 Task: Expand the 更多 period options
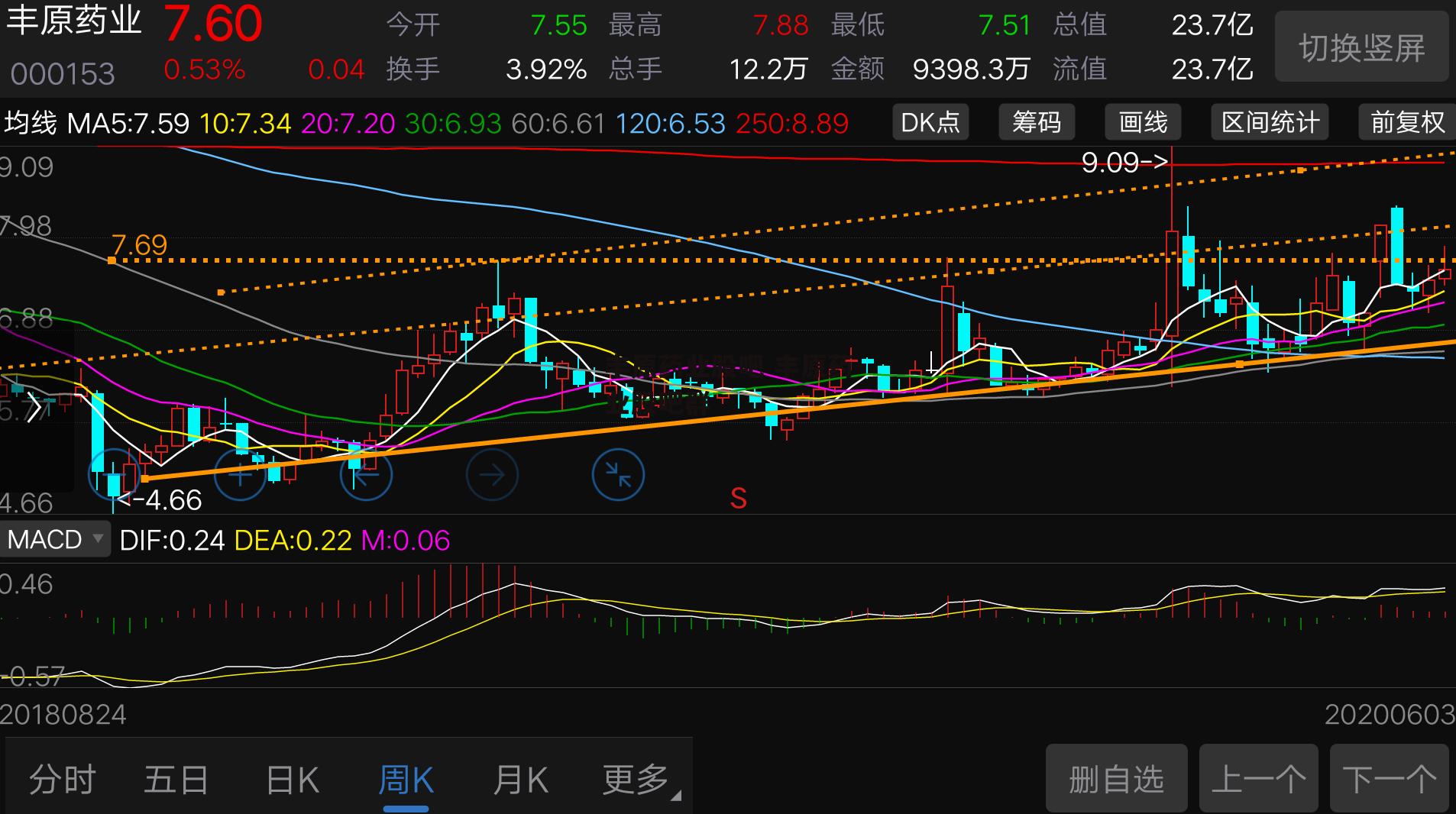pos(640,780)
